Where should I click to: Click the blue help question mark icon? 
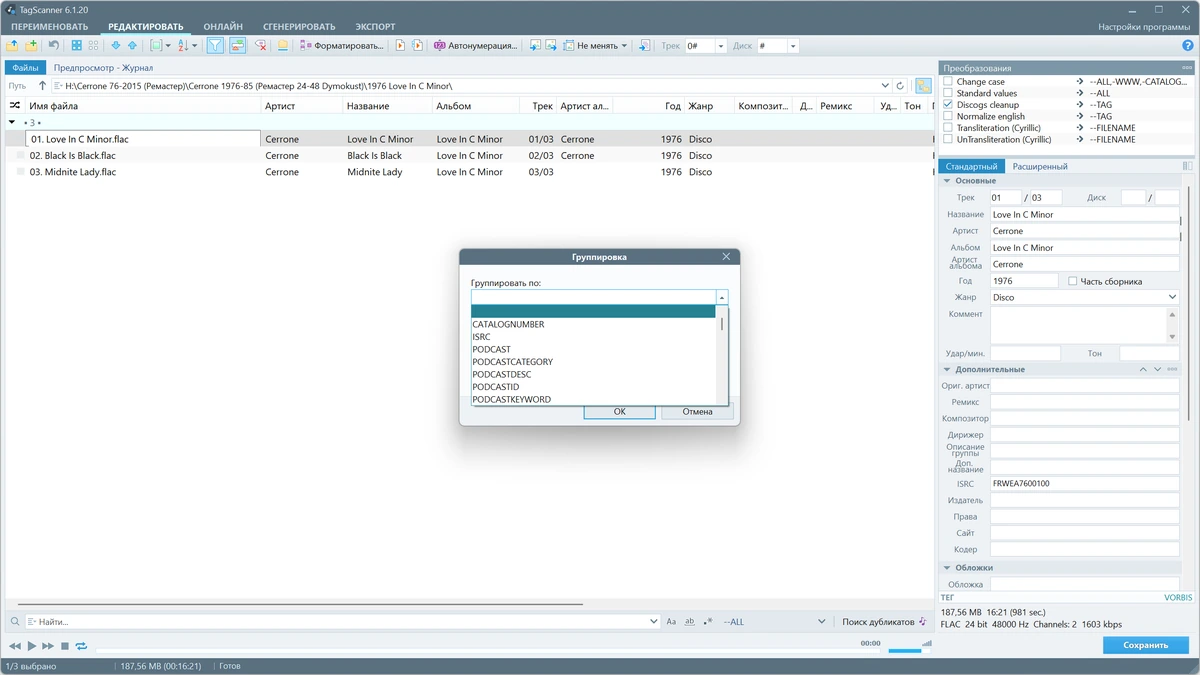[1187, 46]
